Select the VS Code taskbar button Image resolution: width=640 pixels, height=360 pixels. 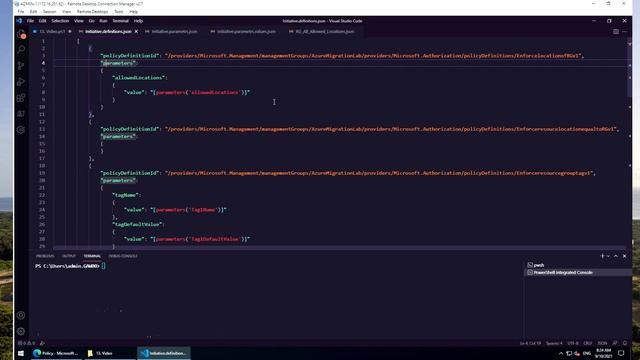164,353
